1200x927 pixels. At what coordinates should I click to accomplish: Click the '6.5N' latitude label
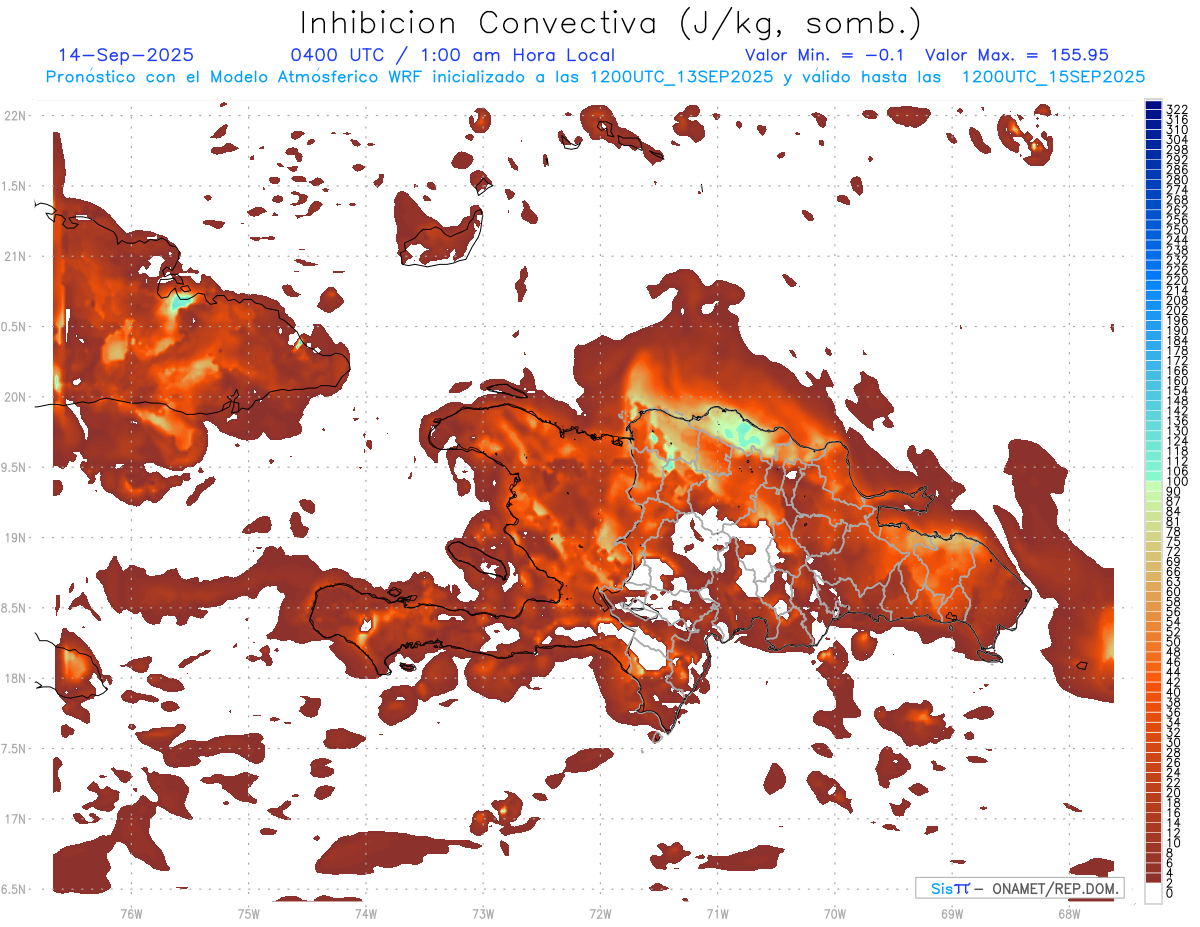click(x=15, y=889)
